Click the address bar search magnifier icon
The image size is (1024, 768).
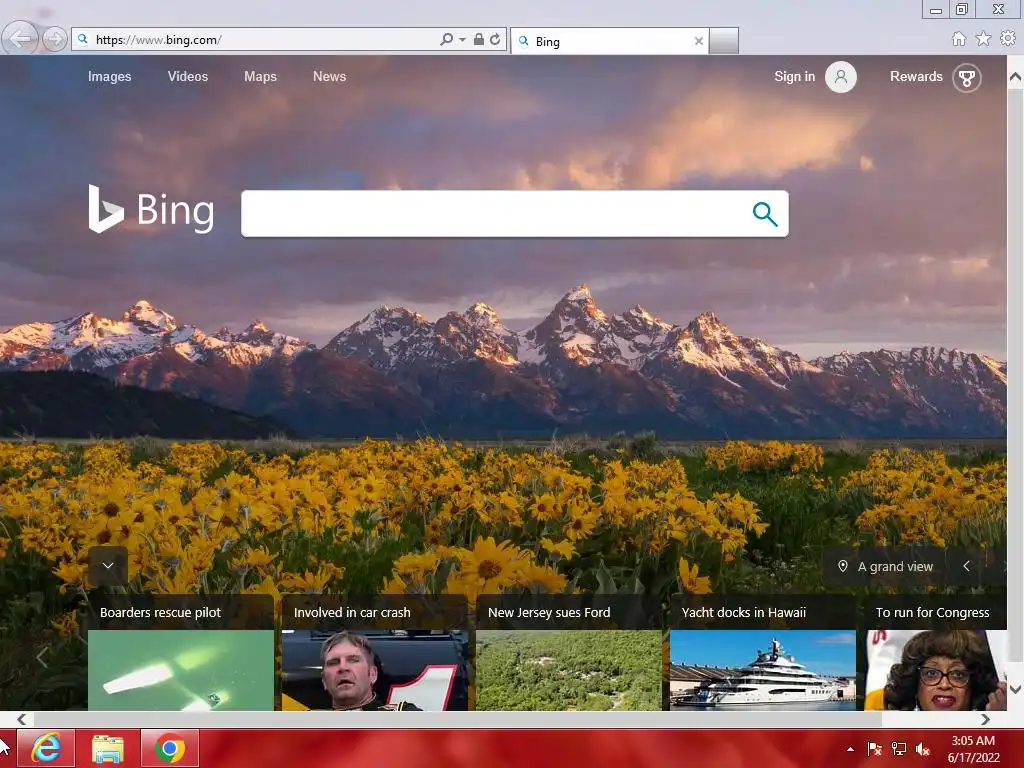point(447,39)
